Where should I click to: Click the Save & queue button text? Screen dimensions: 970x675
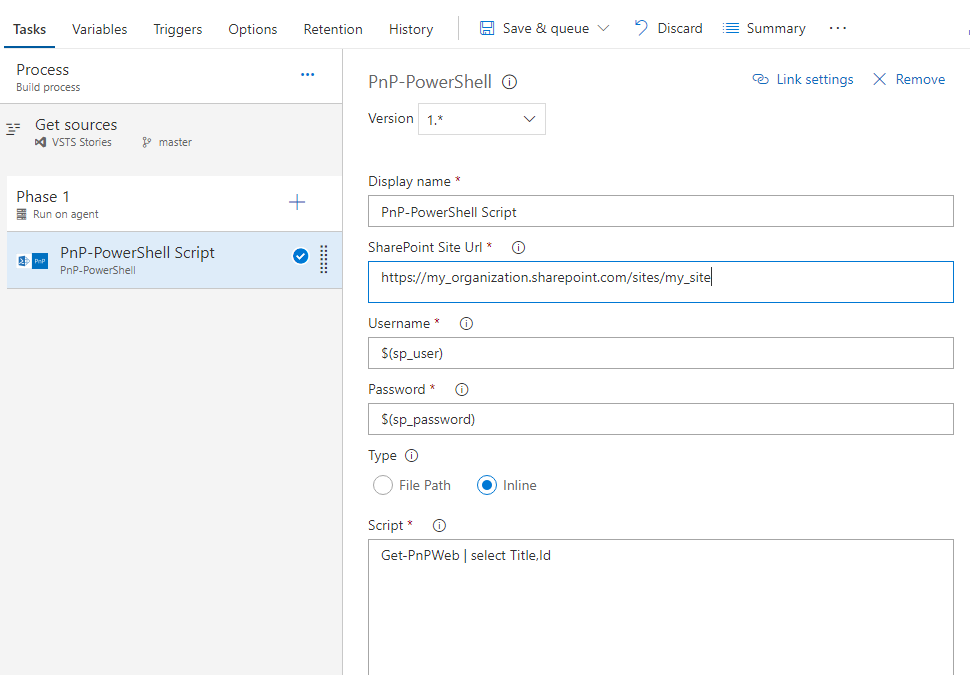click(546, 28)
